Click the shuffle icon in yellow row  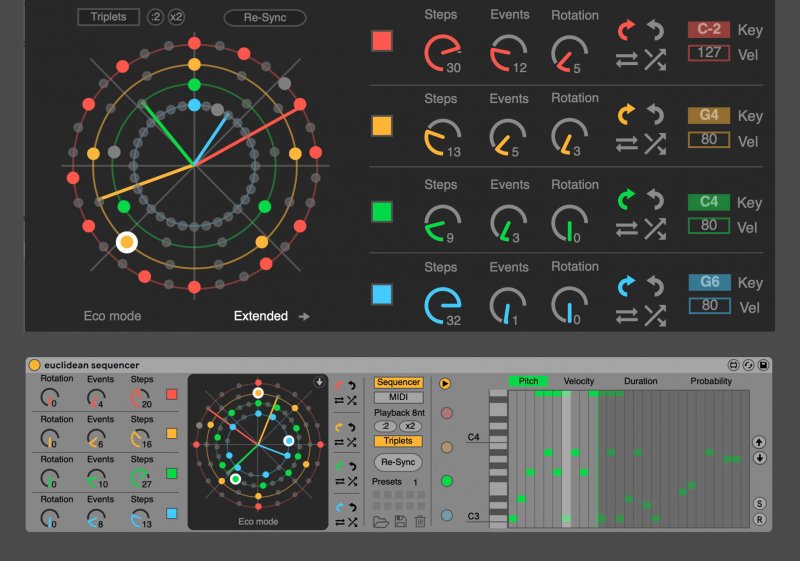click(x=655, y=144)
